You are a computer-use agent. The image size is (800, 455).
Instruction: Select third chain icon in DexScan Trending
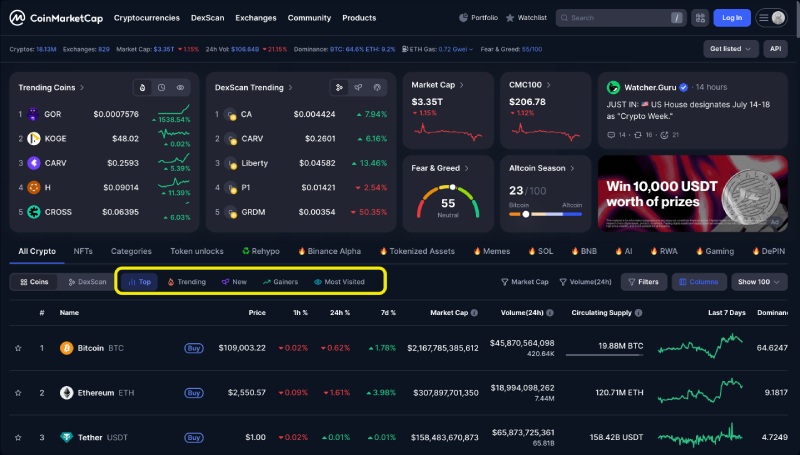[x=377, y=88]
